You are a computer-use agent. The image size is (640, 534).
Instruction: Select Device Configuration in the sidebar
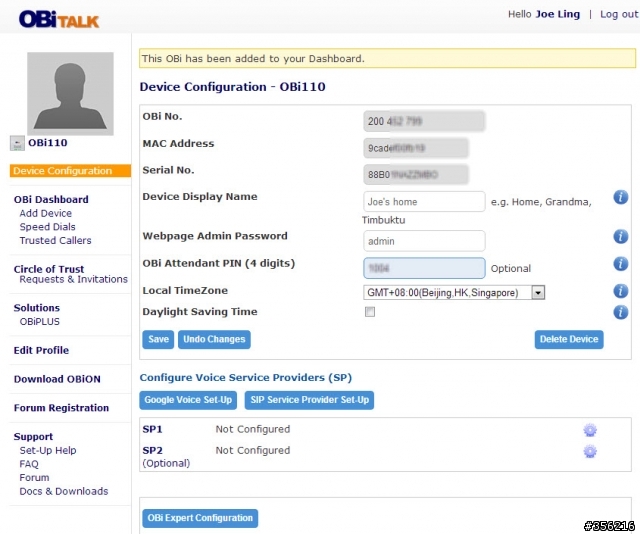[70, 171]
